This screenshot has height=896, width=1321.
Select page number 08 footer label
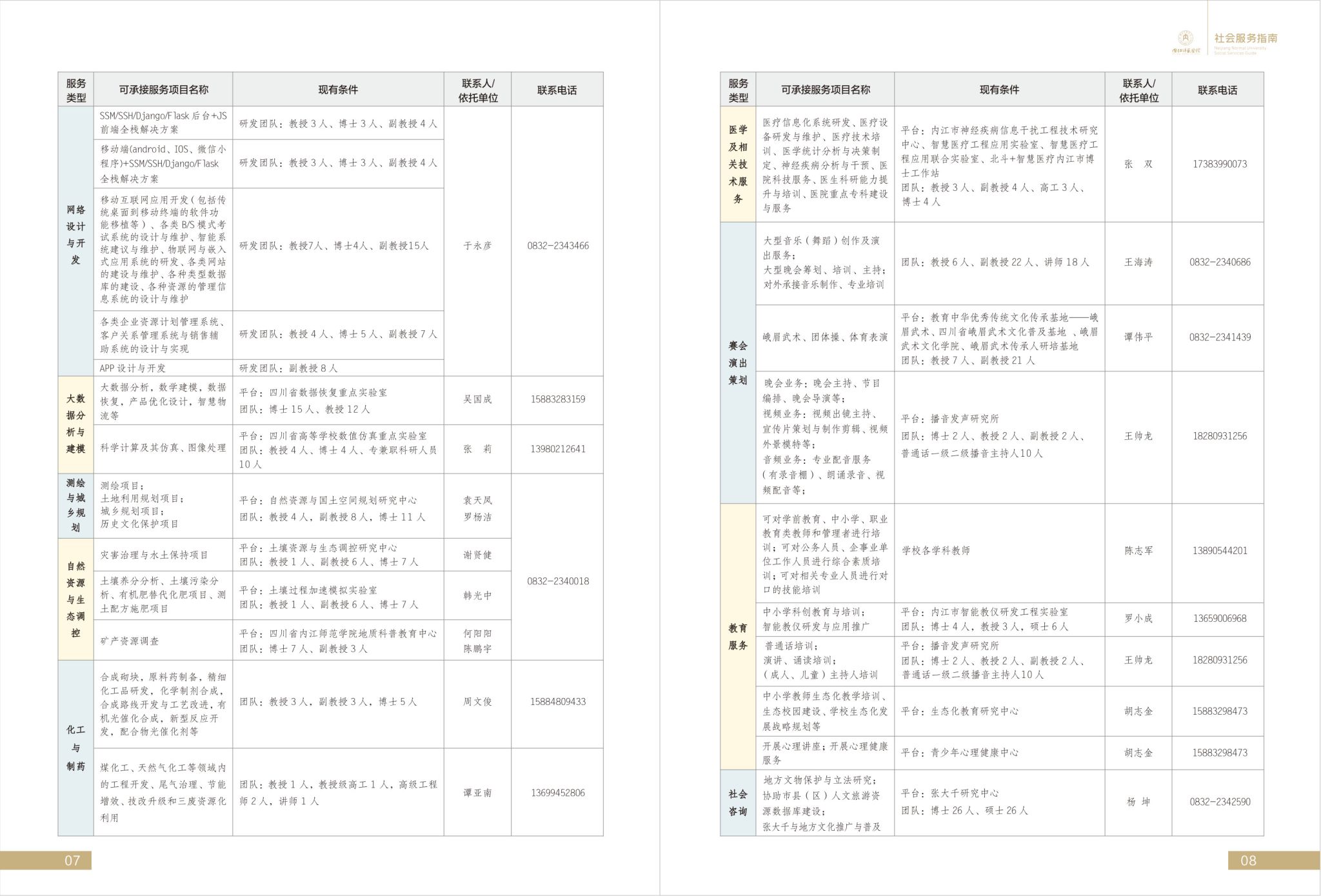1248,860
